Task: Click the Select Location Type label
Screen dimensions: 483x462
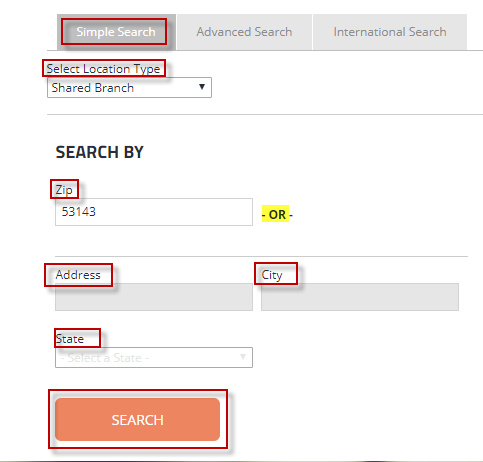Action: pyautogui.click(x=103, y=69)
